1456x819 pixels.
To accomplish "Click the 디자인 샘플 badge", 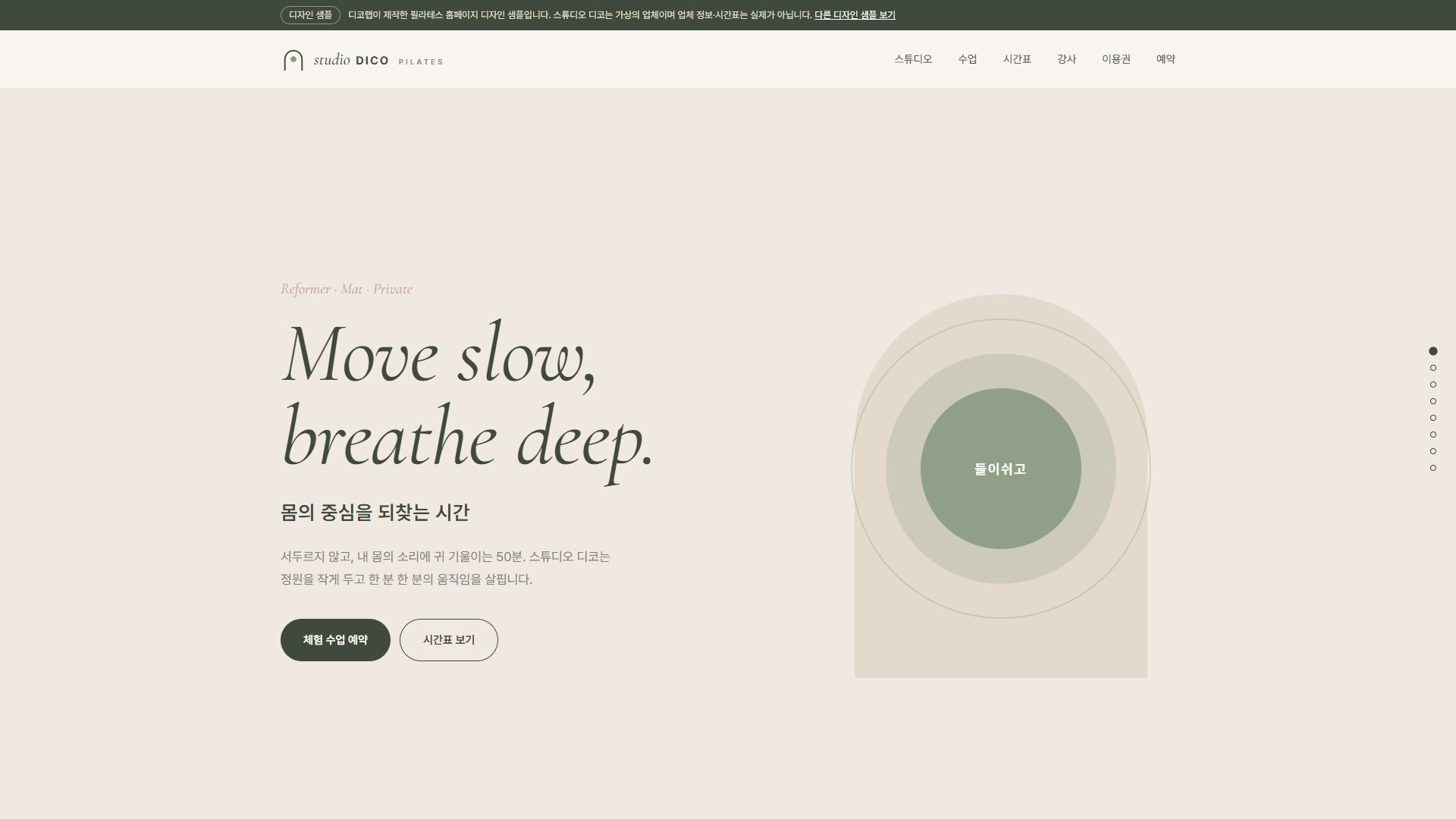I will pyautogui.click(x=310, y=15).
